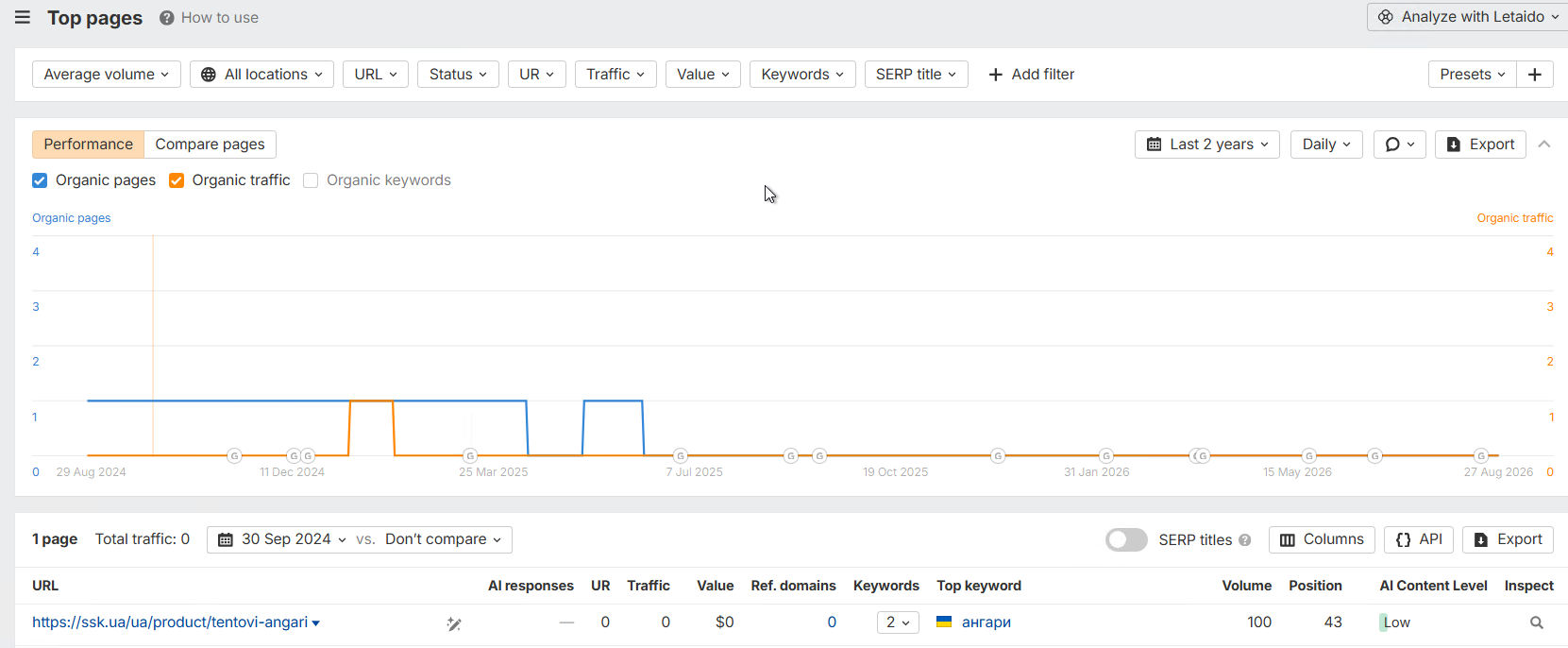Open the ssk.ua tentovi-angari URL link
The width and height of the screenshot is (1568, 648).
coord(170,622)
